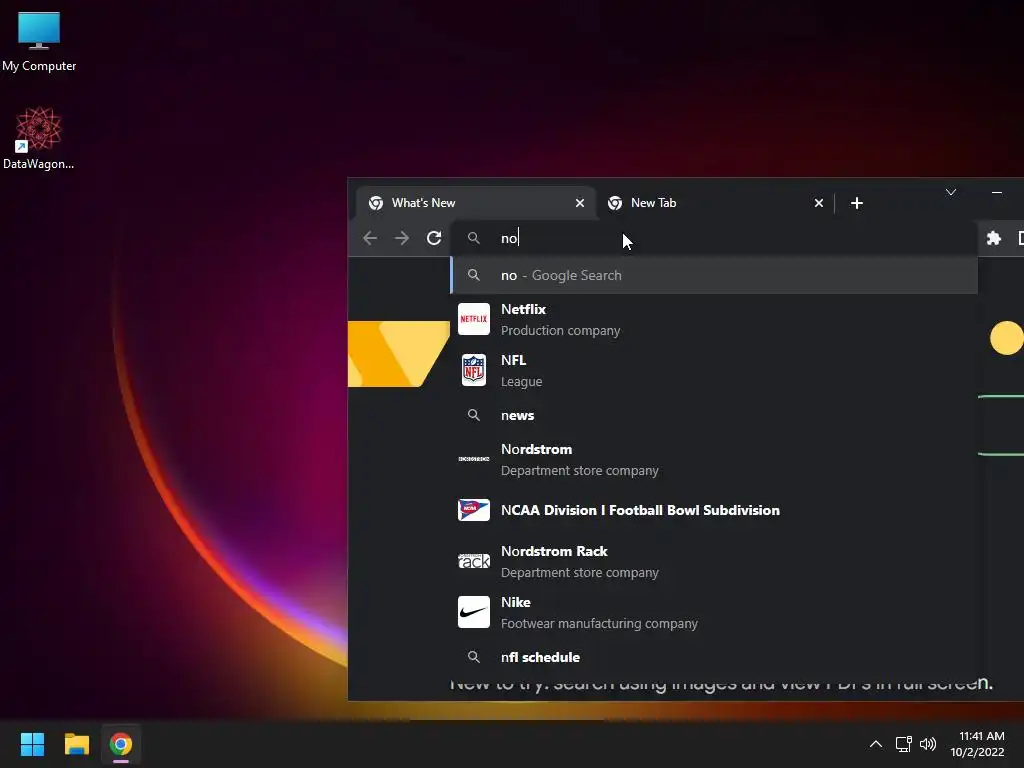Switch to the What's New tab
Image resolution: width=1024 pixels, height=768 pixels.
[475, 203]
